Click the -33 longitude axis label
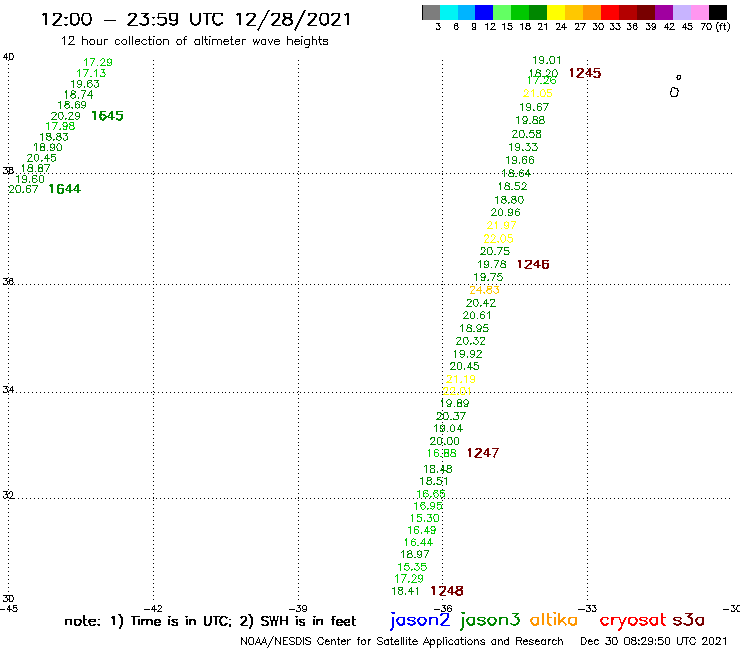 point(588,609)
